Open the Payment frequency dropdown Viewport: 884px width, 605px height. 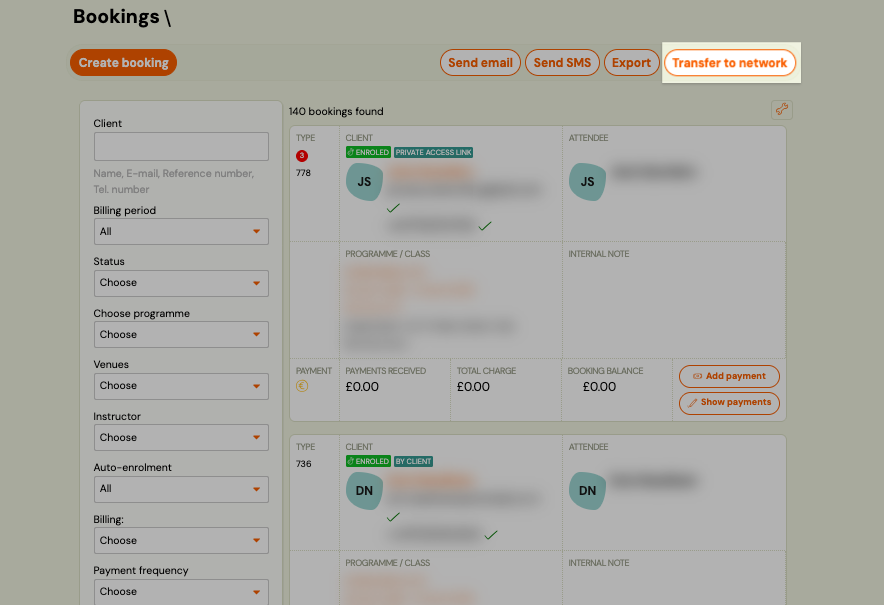(180, 592)
